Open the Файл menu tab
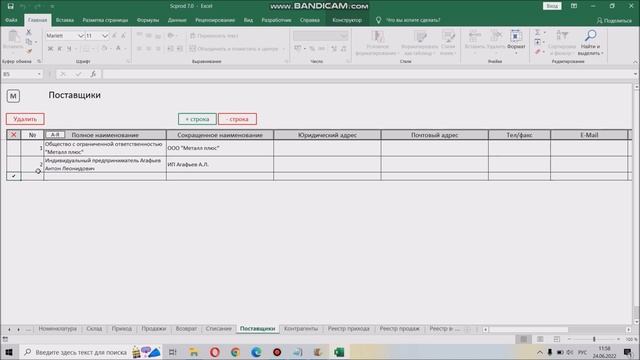 (x=11, y=20)
